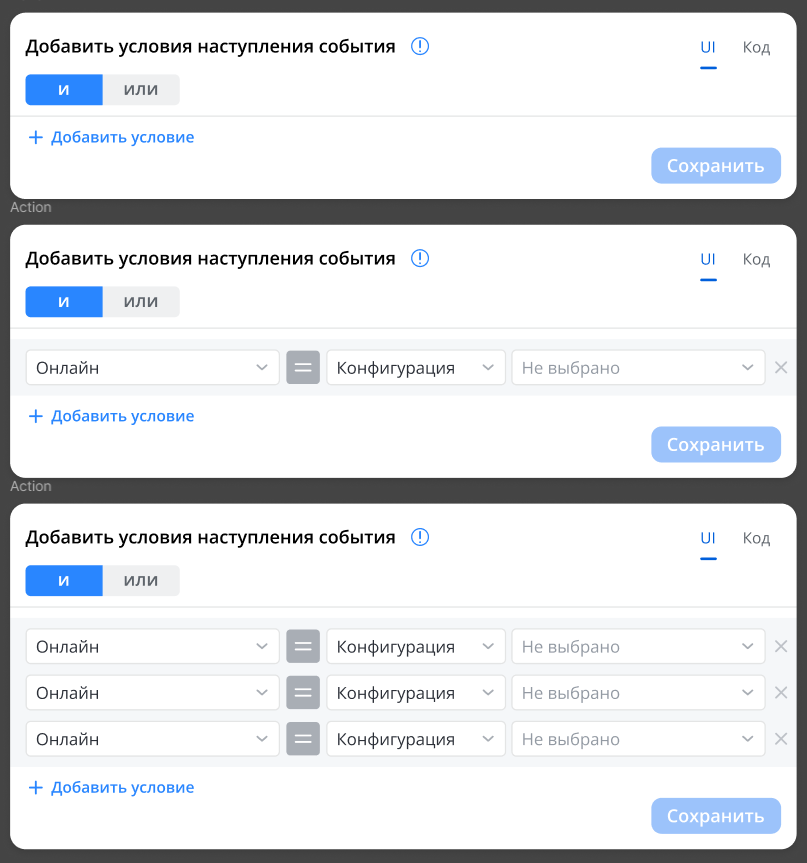The image size is (807, 863).
Task: Remove first condition row in bottom panel
Action: [x=781, y=646]
